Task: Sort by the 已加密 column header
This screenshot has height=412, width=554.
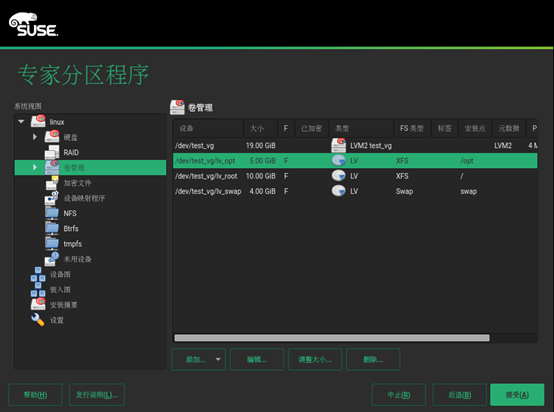Action: click(x=311, y=128)
